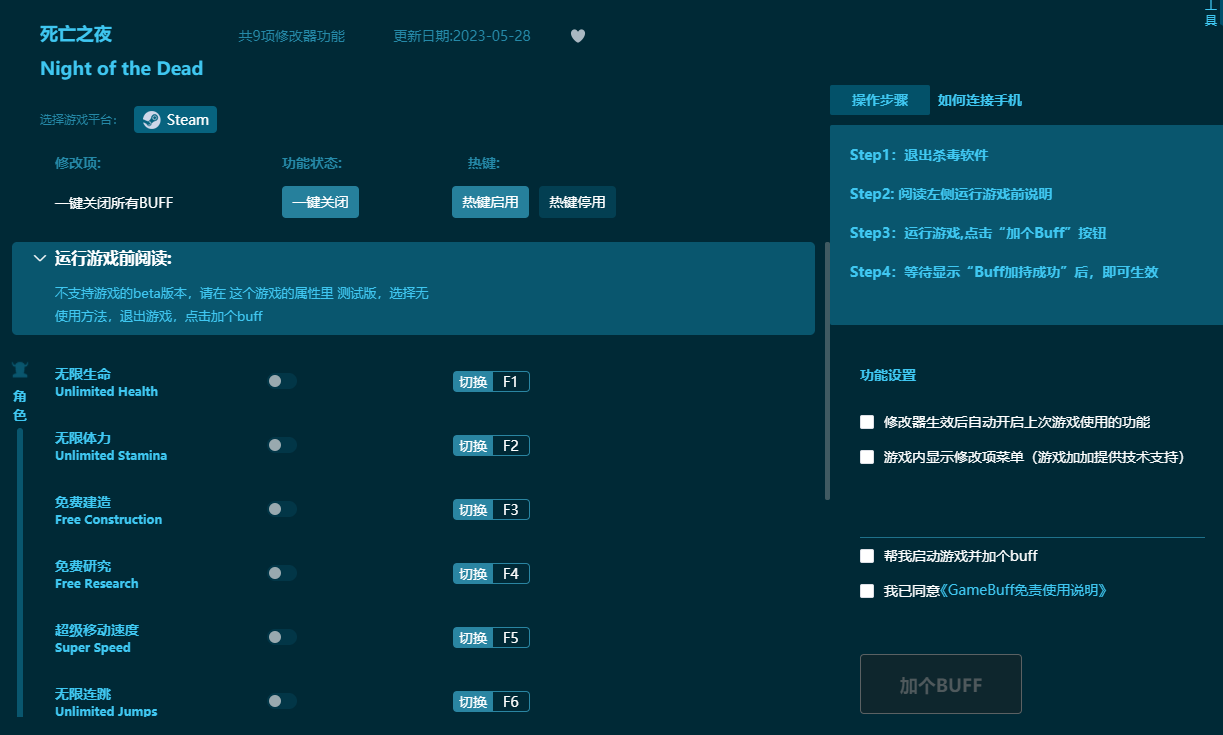This screenshot has width=1223, height=735.
Task: Click 切换 hotkey button for F5
Action: click(473, 638)
